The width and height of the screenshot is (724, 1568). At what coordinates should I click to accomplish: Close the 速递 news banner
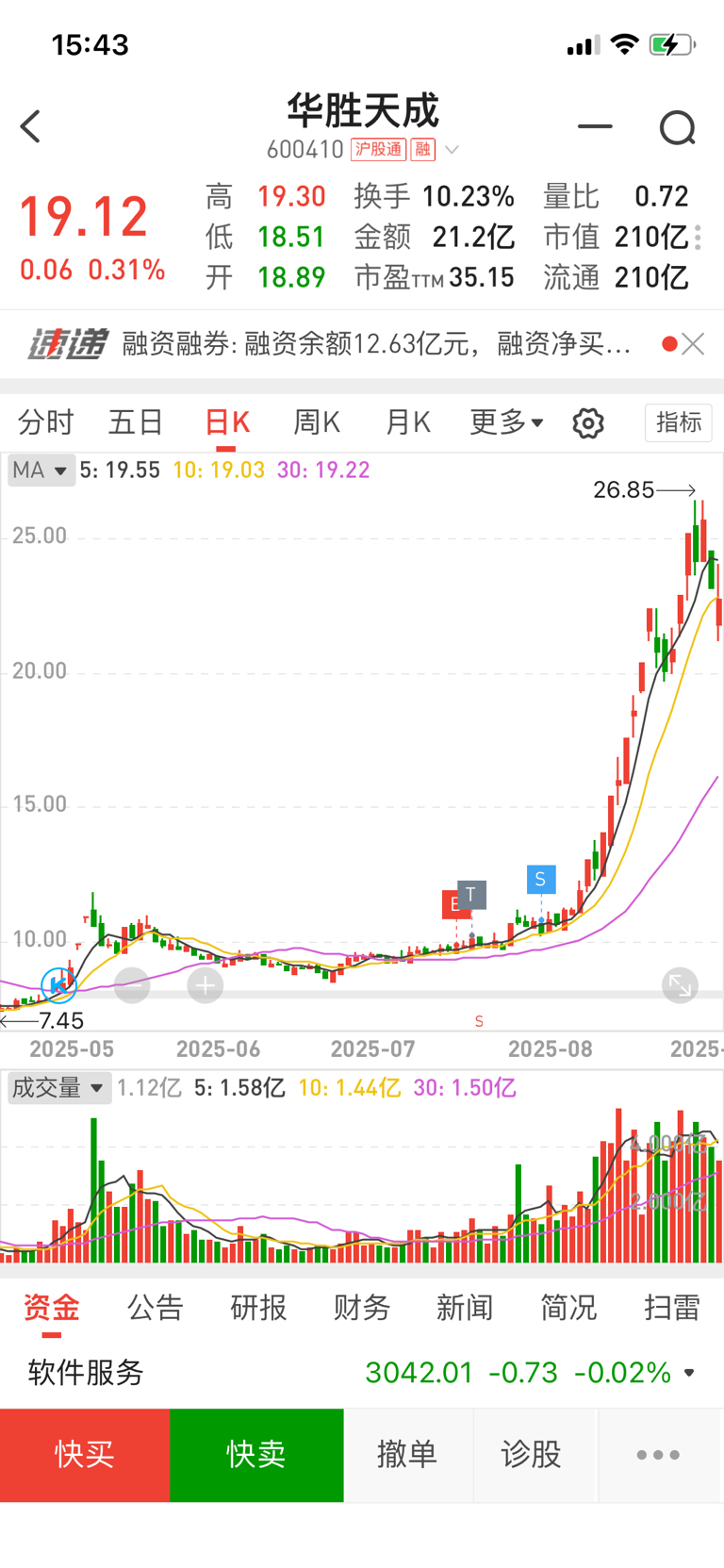coord(693,344)
